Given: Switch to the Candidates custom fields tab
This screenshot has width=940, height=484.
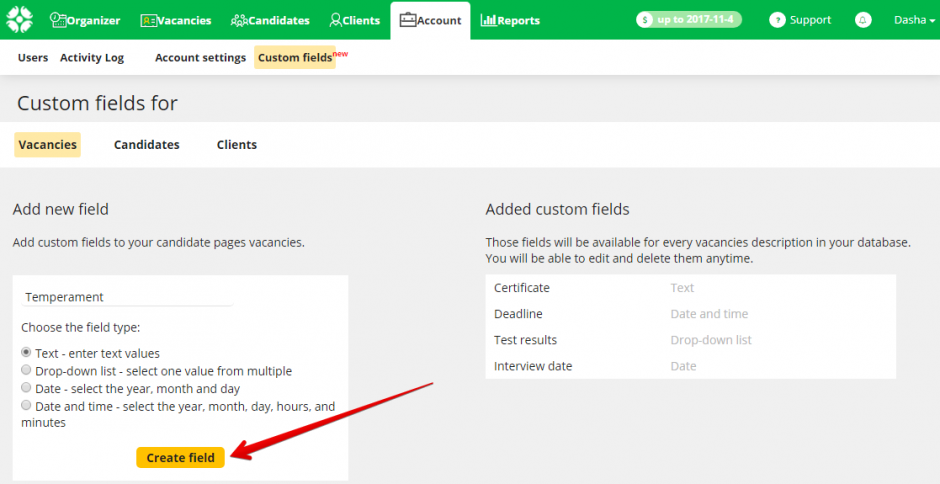Looking at the screenshot, I should point(146,145).
